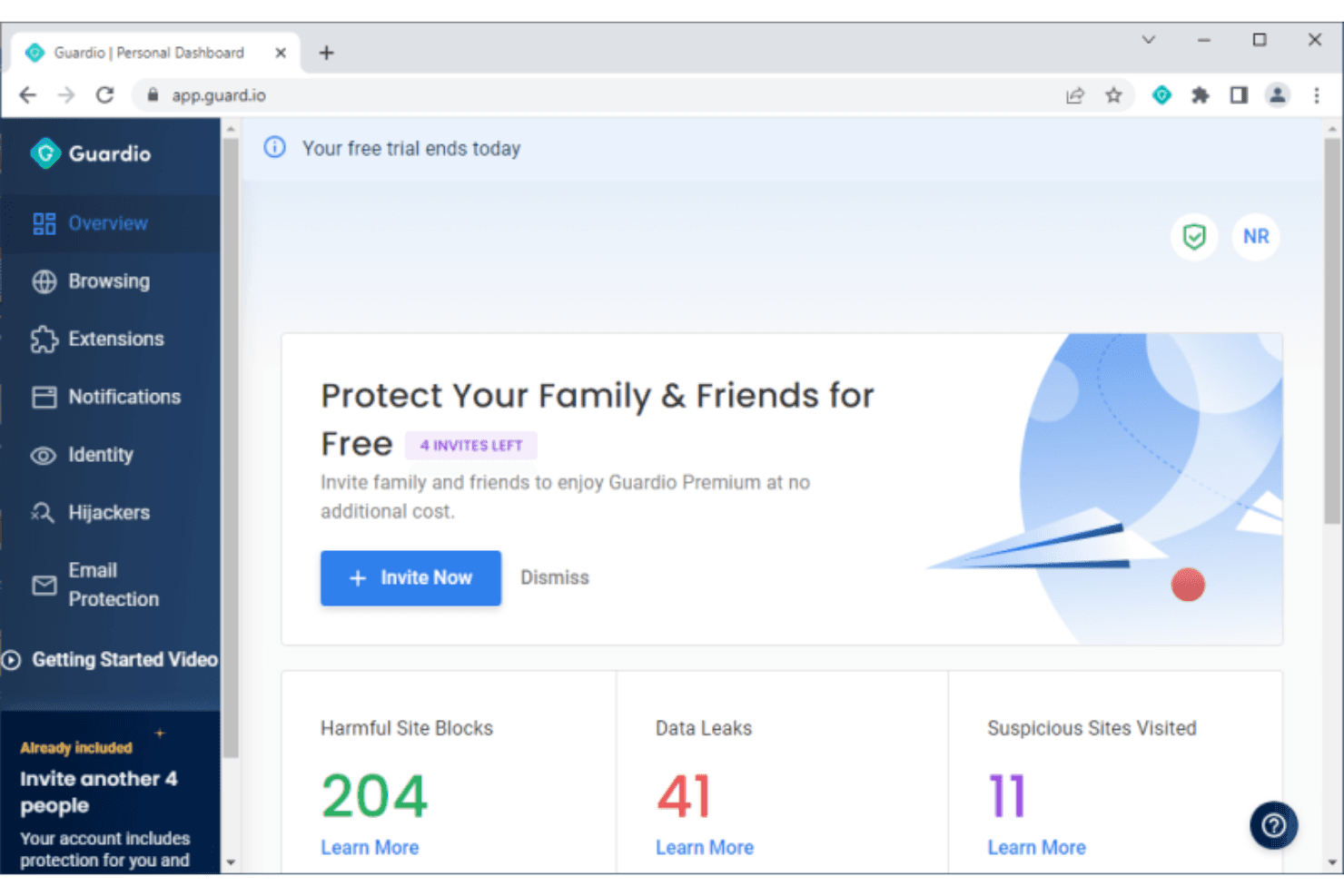Open the Chrome profile icon
The width and height of the screenshot is (1344, 896).
pyautogui.click(x=1278, y=95)
